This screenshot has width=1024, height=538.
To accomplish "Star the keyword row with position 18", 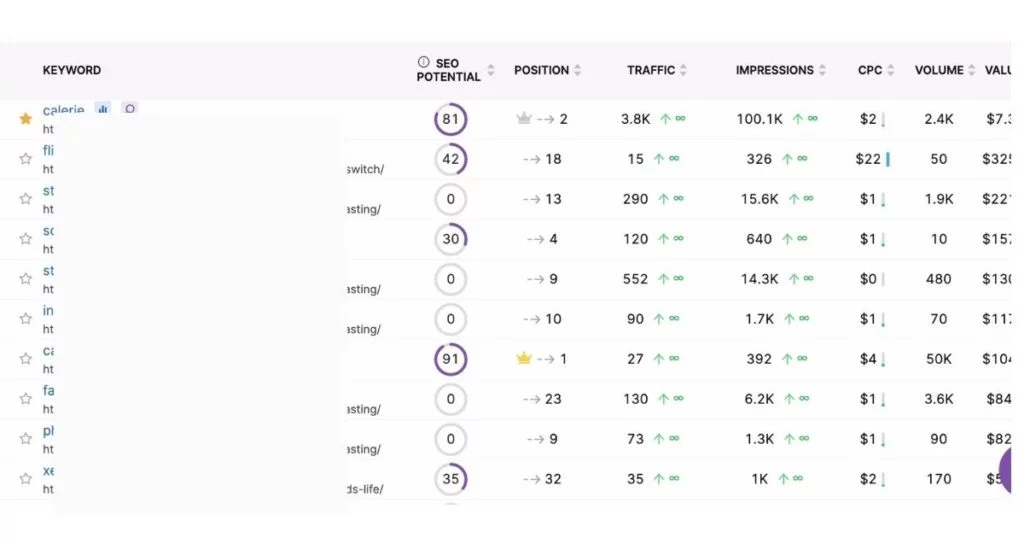I will tap(26, 159).
